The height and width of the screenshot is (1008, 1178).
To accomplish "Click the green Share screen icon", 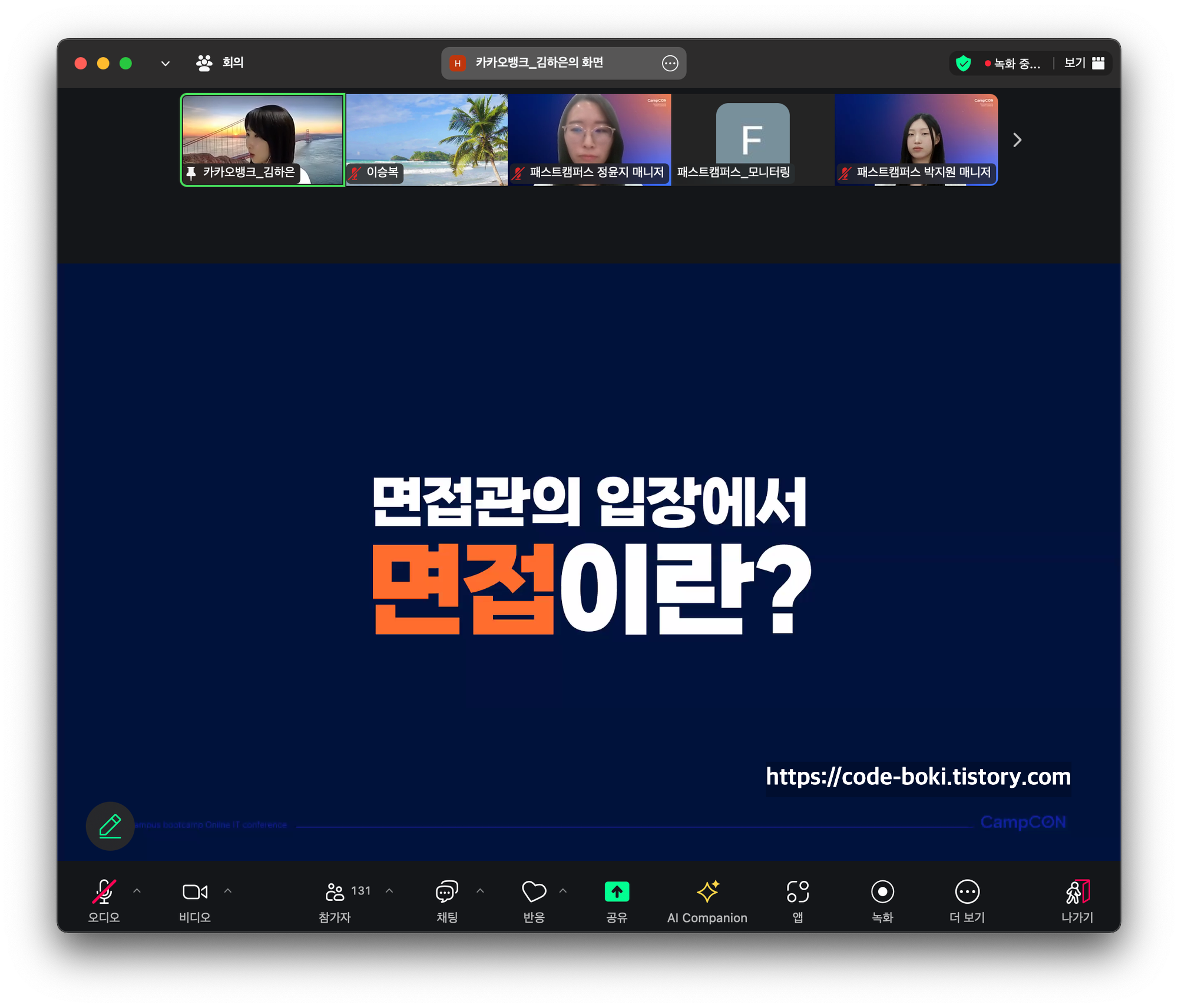I will pos(617,891).
